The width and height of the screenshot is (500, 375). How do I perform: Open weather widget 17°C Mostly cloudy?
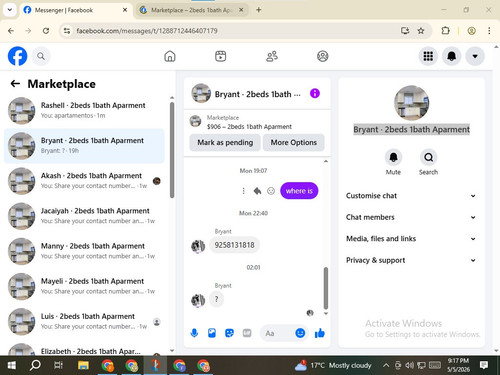333,365
